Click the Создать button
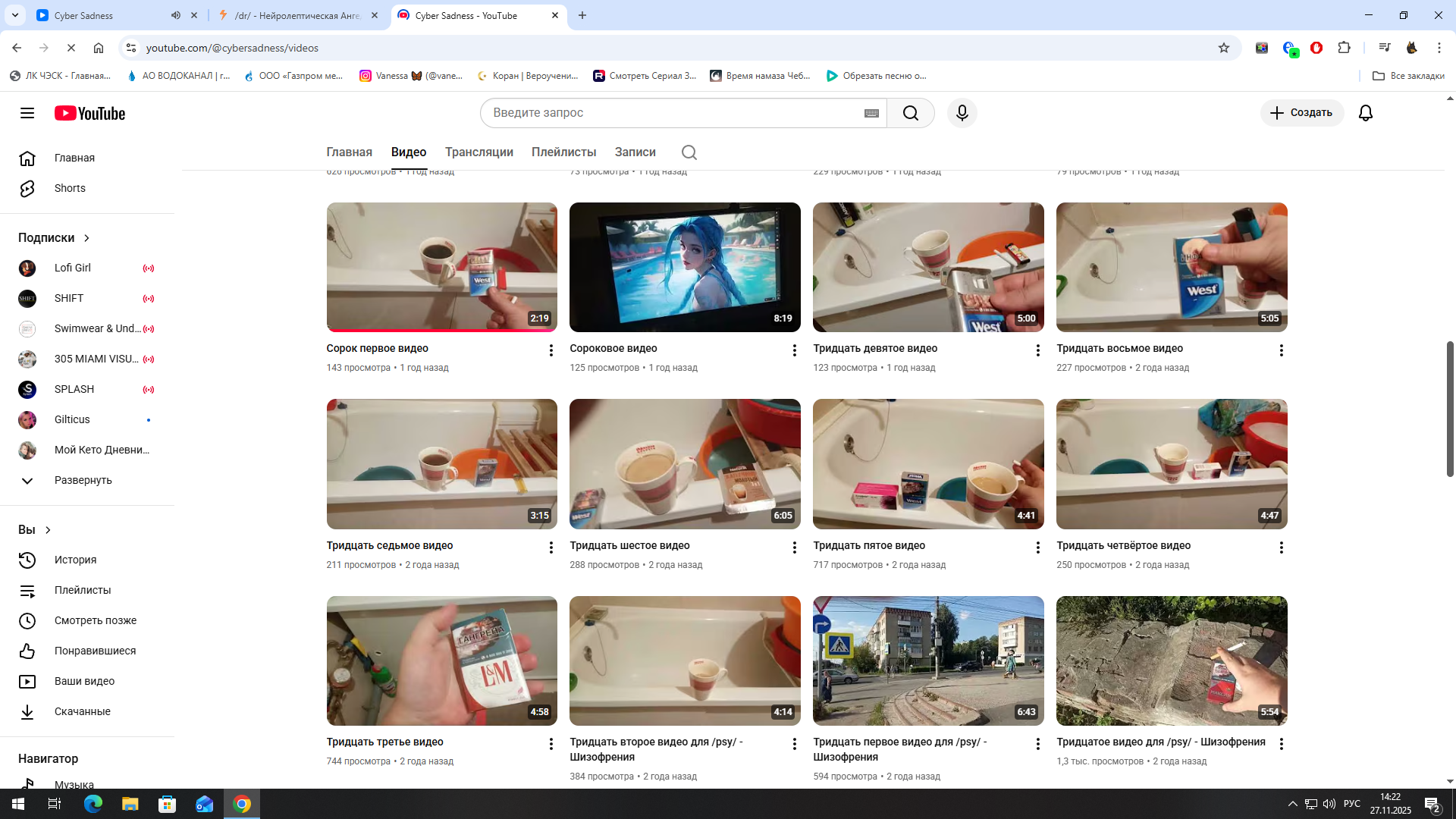 pos(1301,113)
